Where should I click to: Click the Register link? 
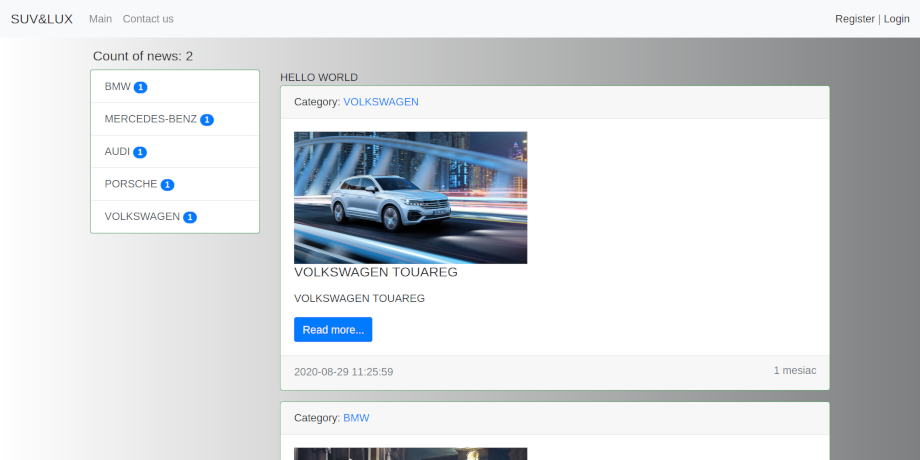point(854,19)
